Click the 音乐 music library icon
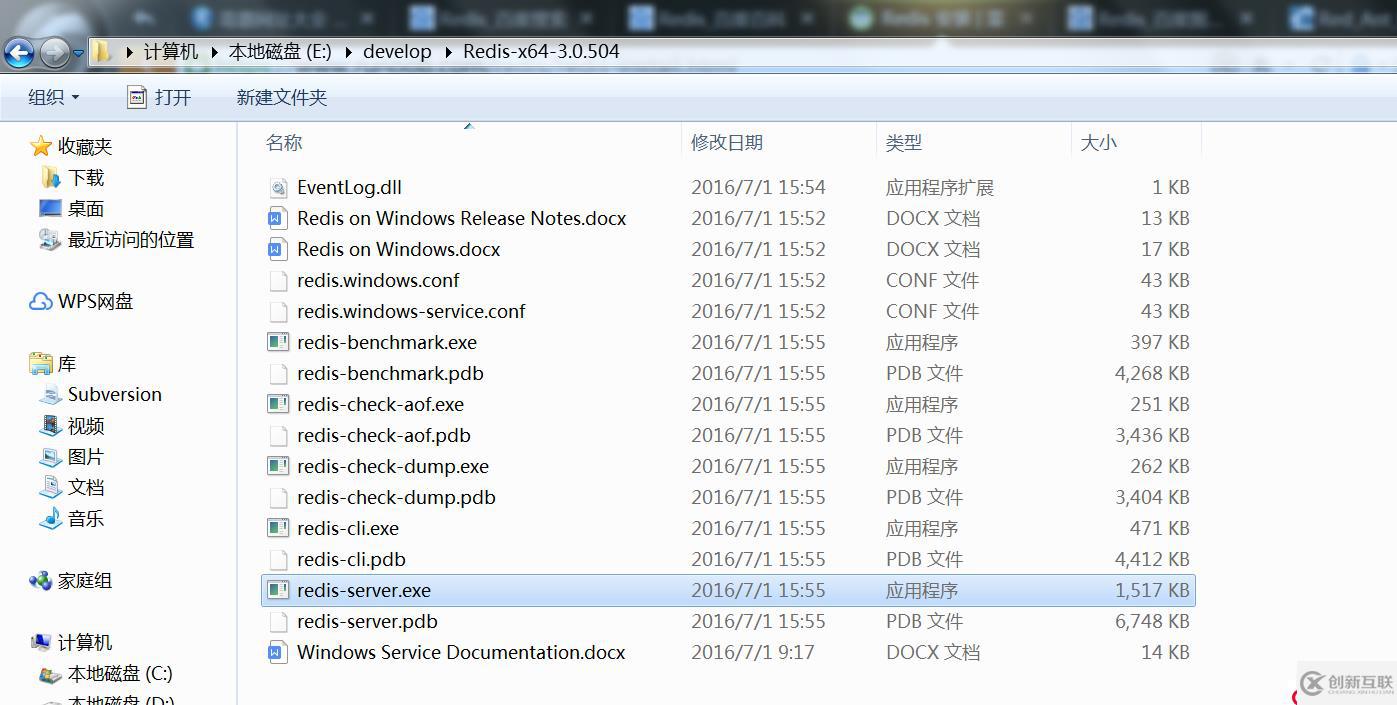Image resolution: width=1397 pixels, height=705 pixels. 50,519
